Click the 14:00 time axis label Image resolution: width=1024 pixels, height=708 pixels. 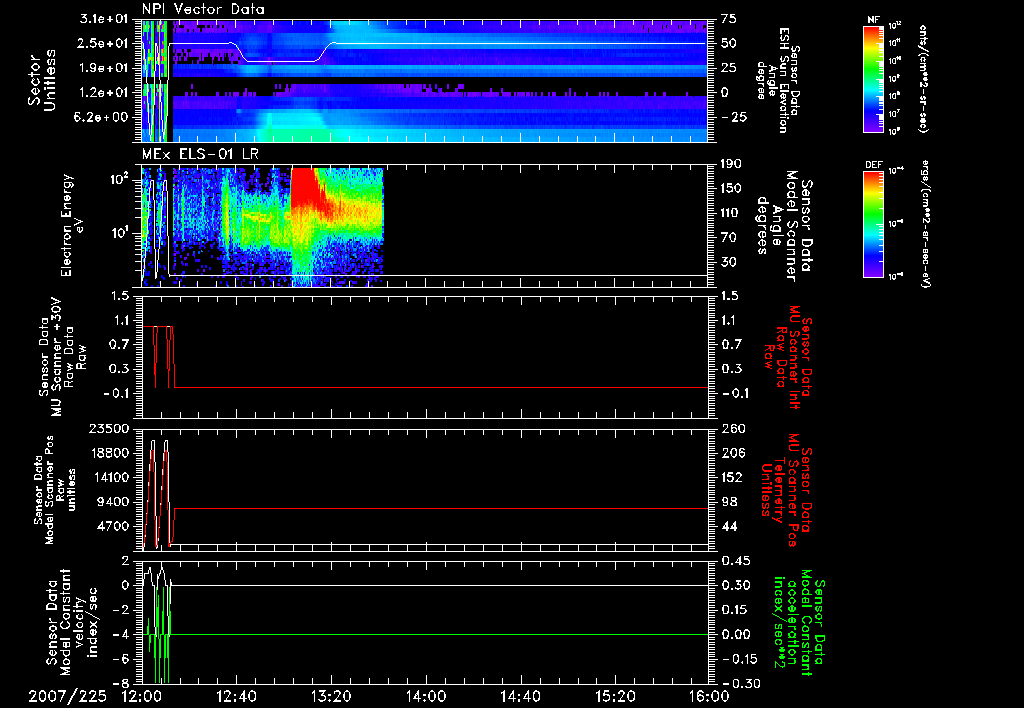pos(425,696)
